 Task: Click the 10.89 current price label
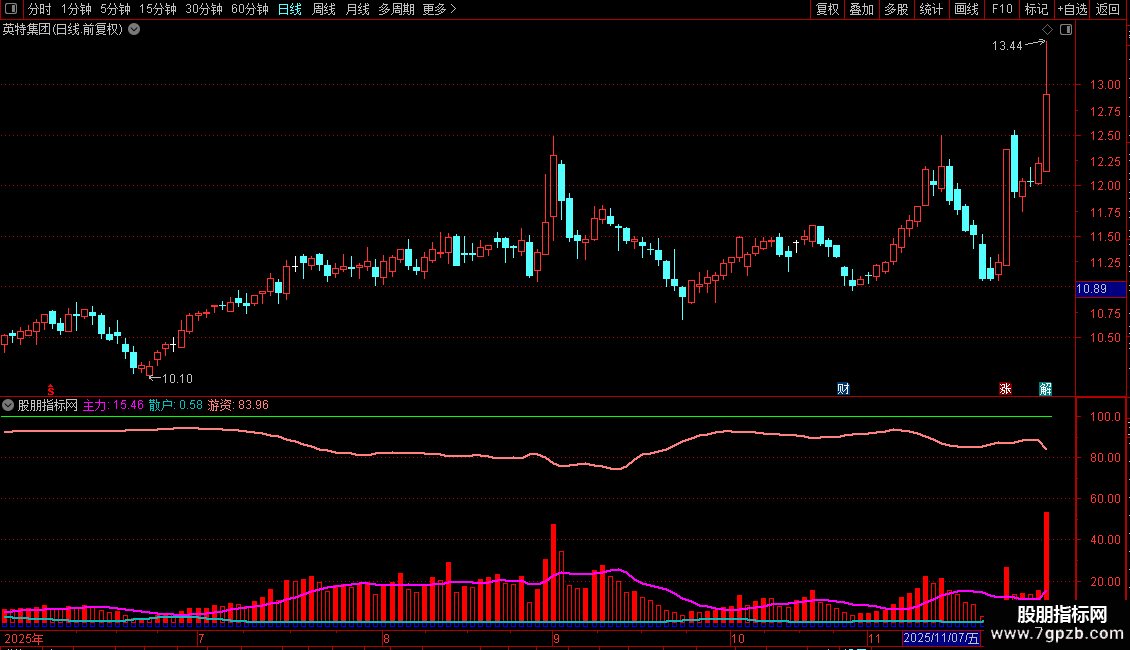tap(1100, 289)
